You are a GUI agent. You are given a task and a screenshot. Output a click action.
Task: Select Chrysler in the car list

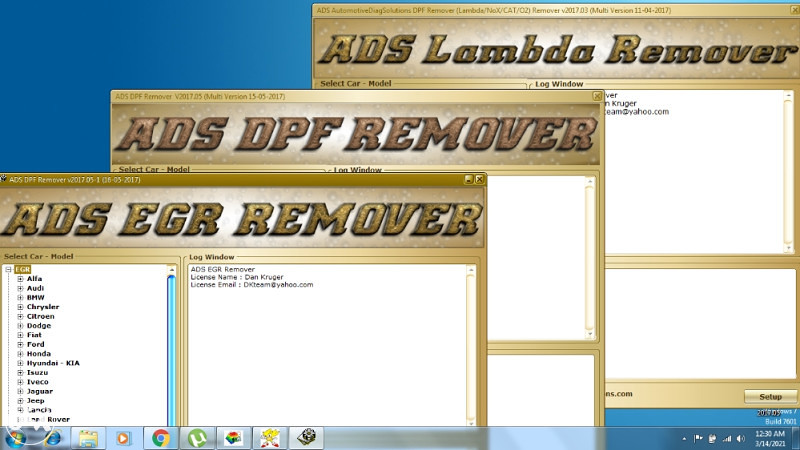[x=43, y=307]
